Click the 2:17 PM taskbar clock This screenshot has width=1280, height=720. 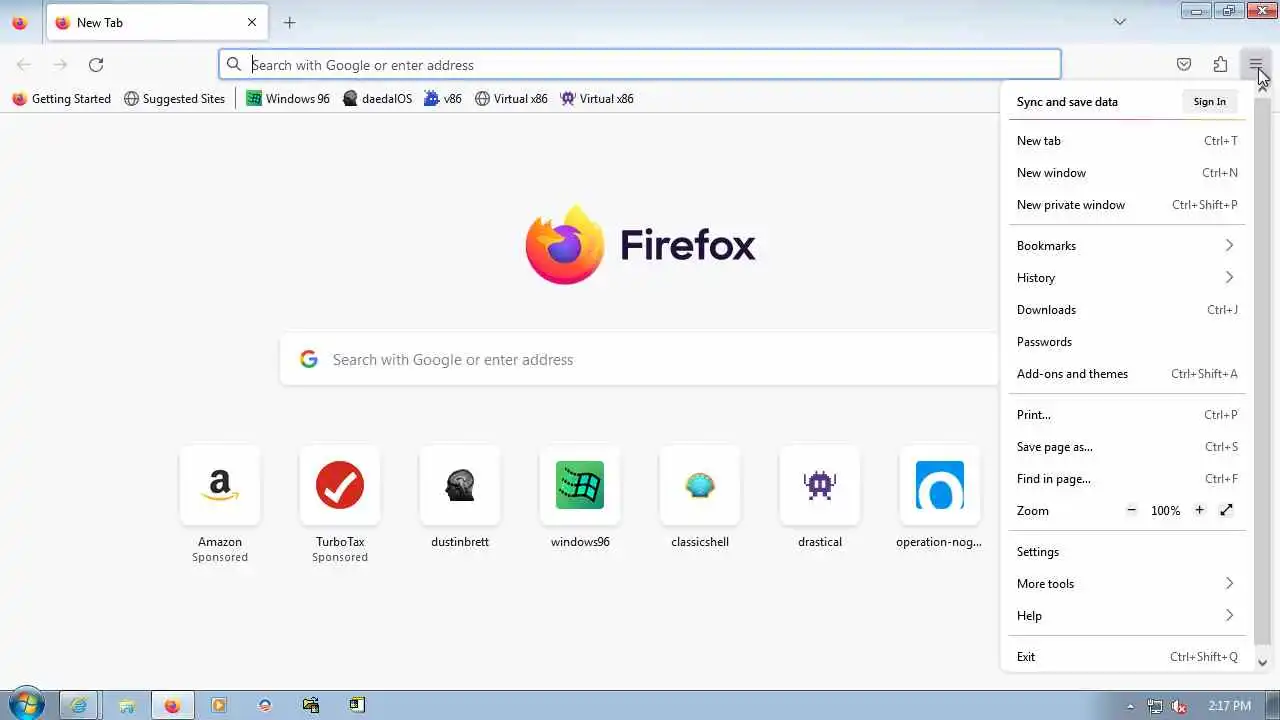click(1229, 706)
